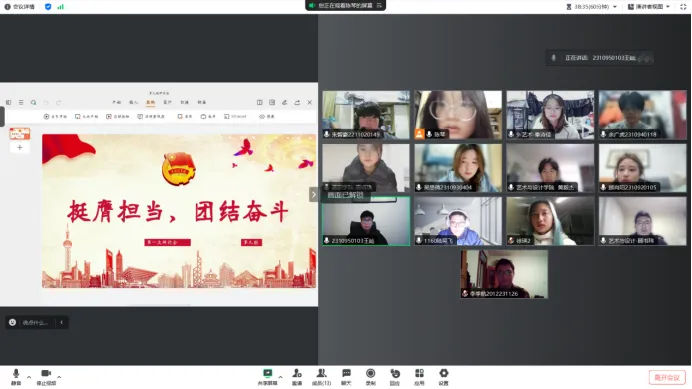Image resolution: width=692 pixels, height=389 pixels.
Task: Stop video with the camera button
Action: 46,377
